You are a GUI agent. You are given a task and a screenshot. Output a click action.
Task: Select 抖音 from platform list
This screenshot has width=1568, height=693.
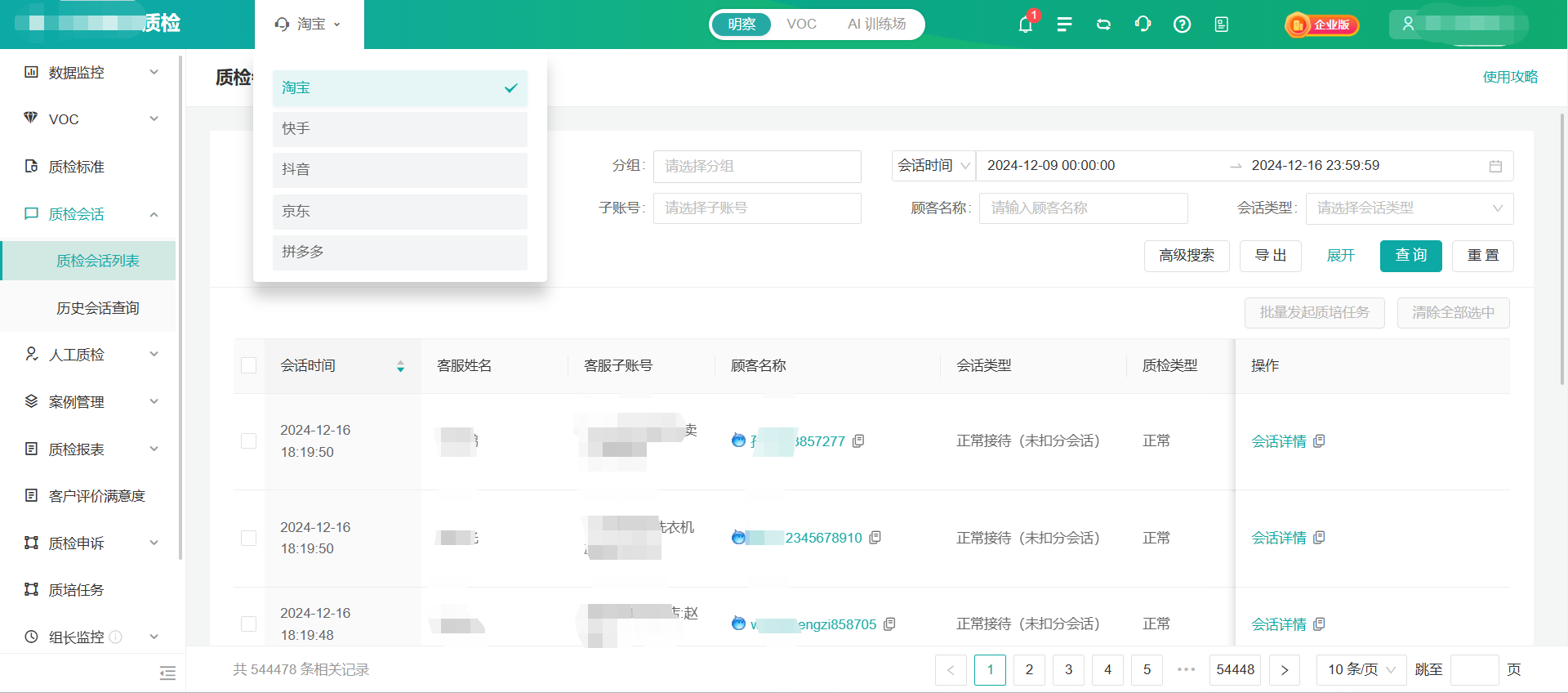400,170
